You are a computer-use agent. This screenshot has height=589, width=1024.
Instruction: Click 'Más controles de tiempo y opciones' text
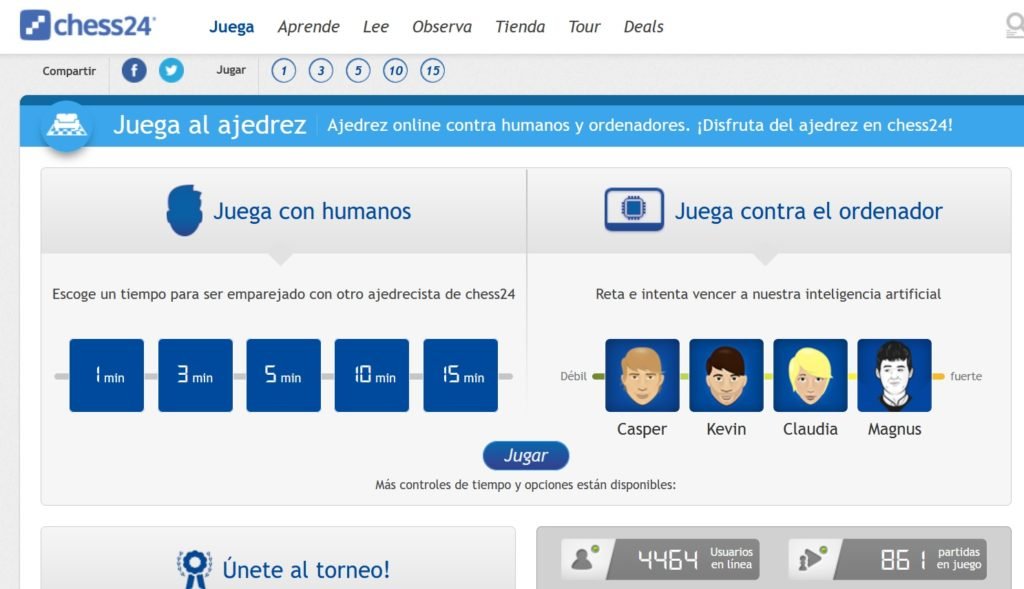(526, 485)
